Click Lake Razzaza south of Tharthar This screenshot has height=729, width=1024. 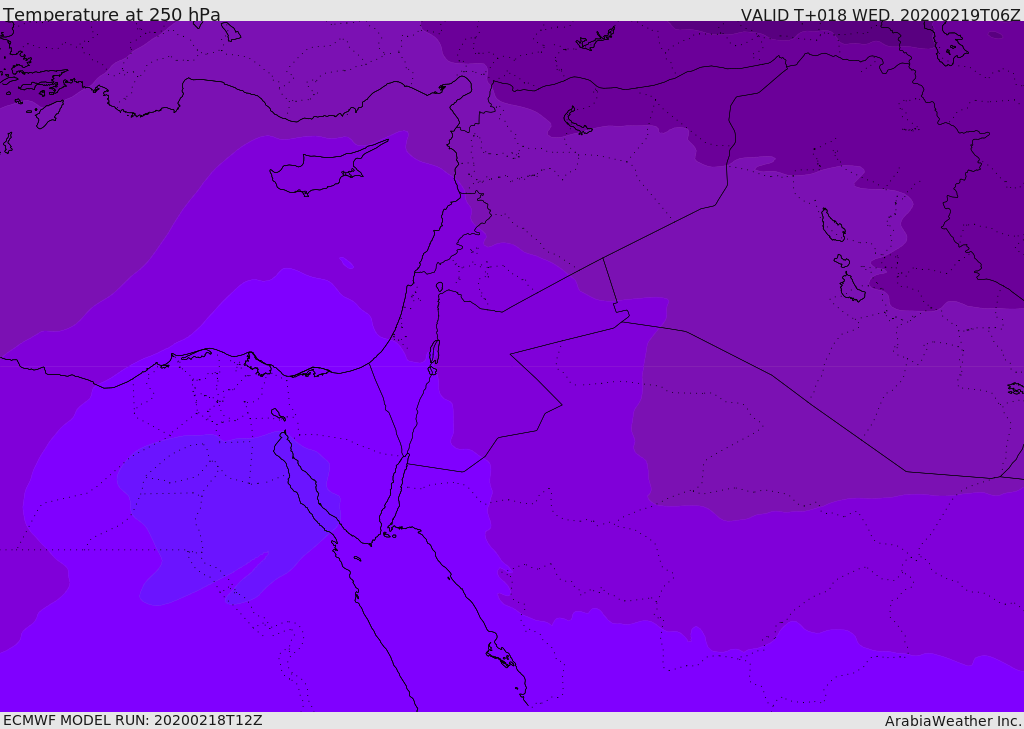coord(851,288)
